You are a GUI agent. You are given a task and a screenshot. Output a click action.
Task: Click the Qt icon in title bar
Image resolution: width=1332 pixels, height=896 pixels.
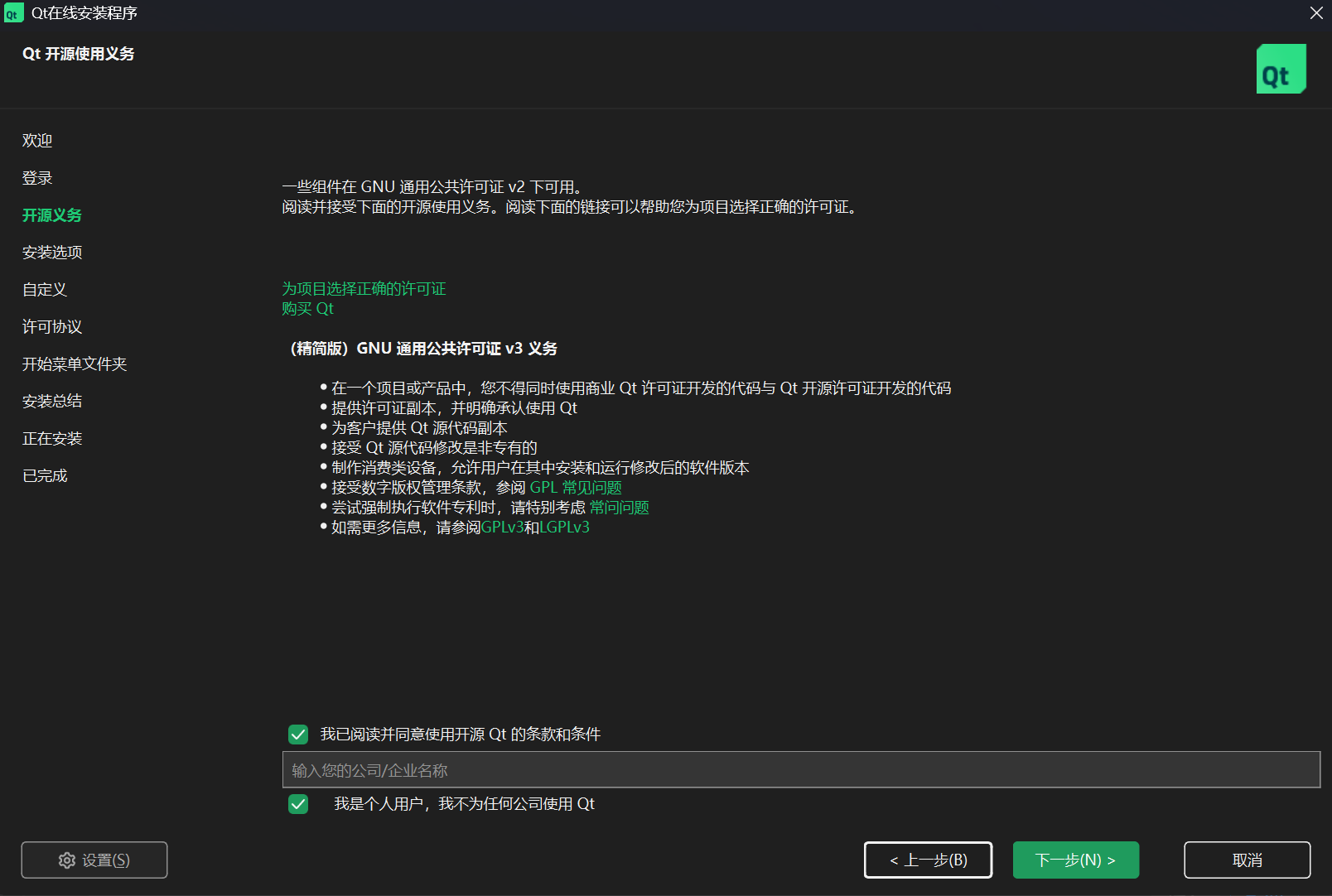pos(13,13)
